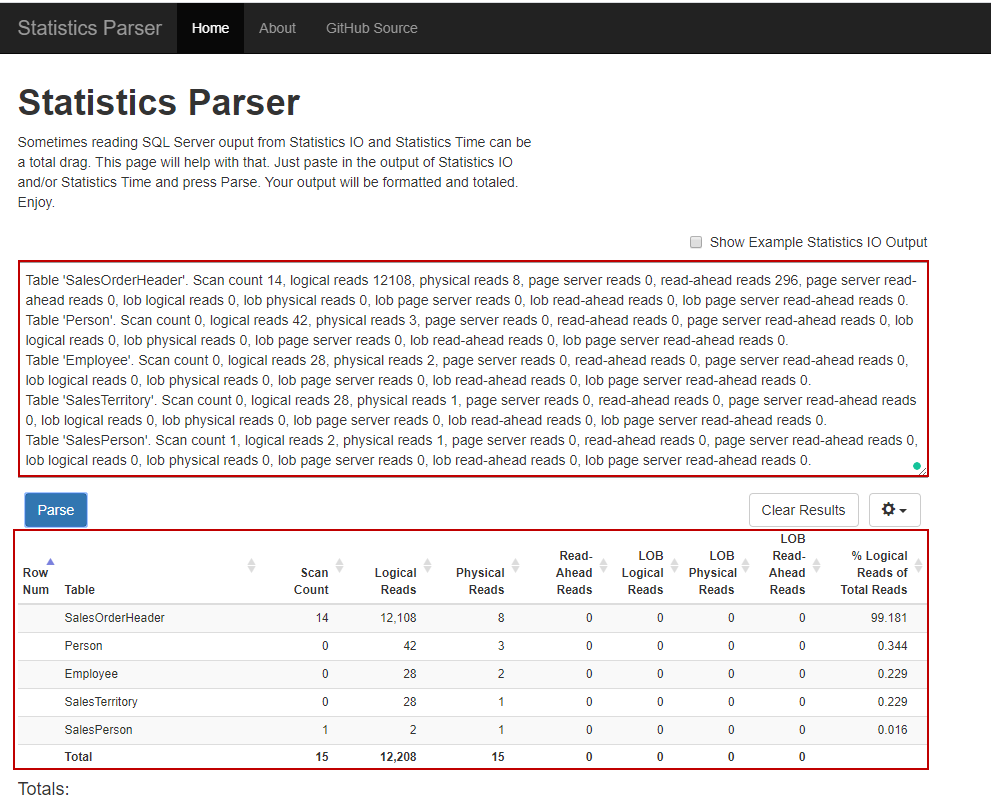Click the Clear Results button

(x=803, y=510)
